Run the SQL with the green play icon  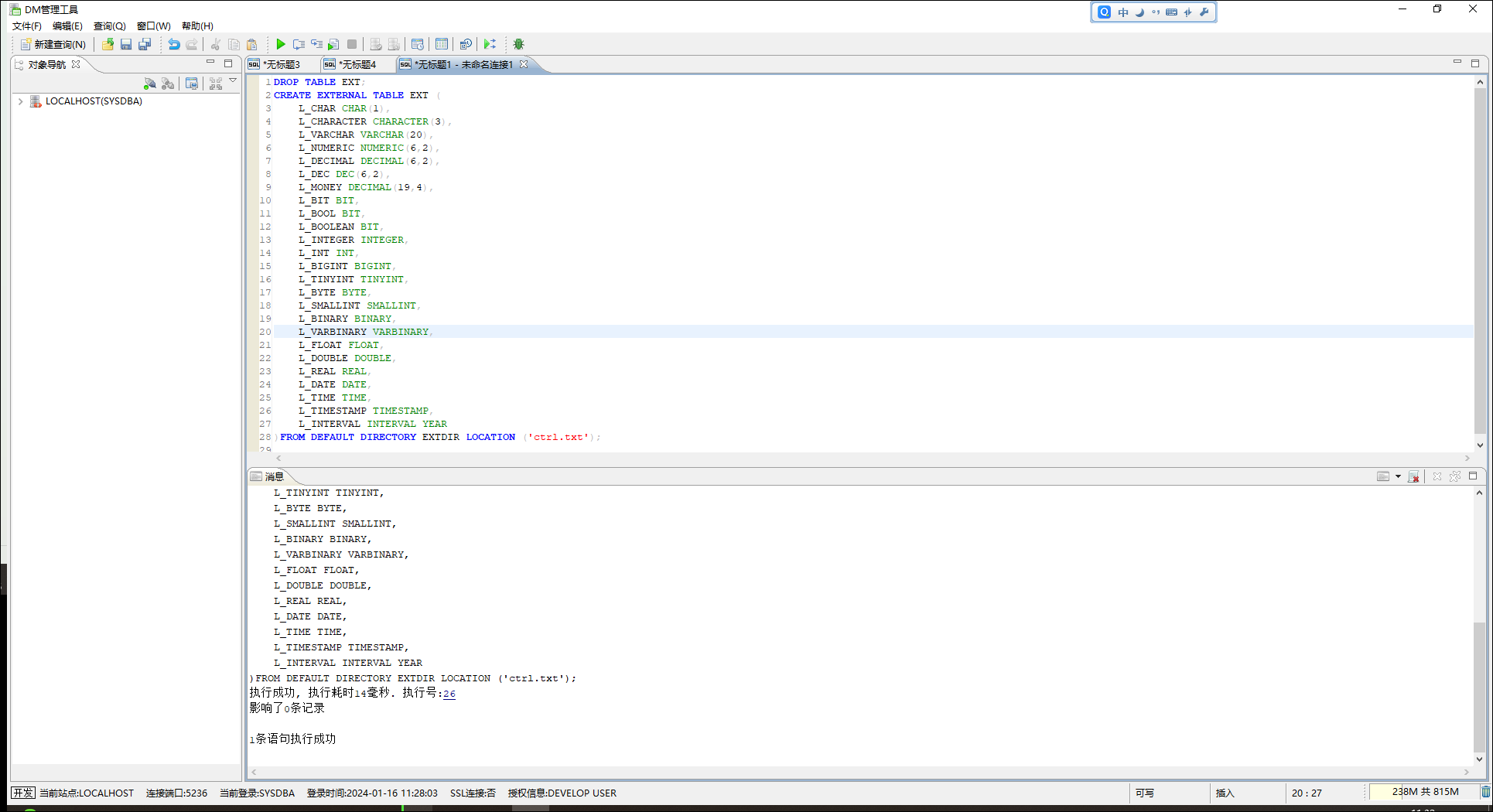pos(281,44)
